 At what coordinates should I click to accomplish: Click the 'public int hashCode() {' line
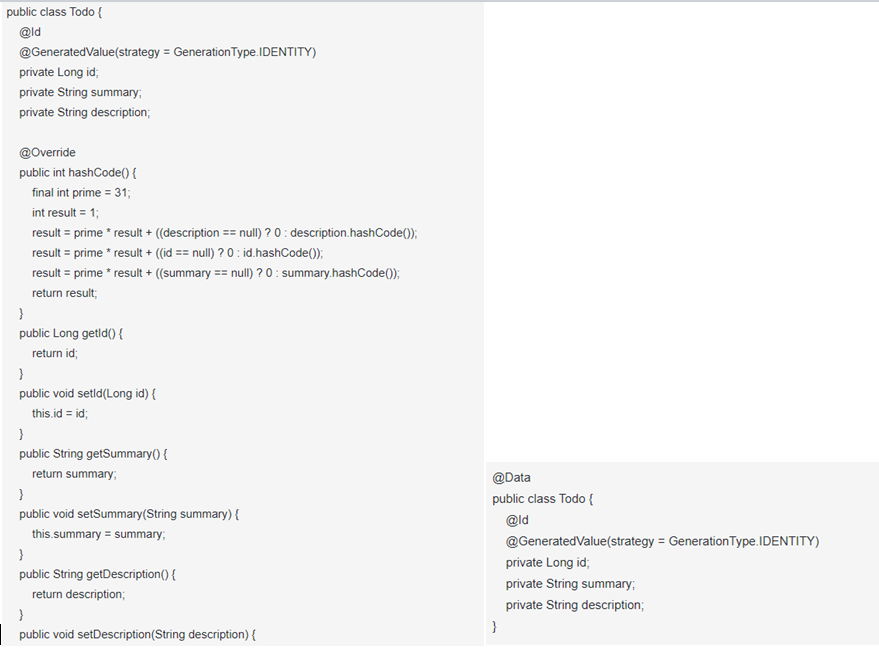pyautogui.click(x=77, y=173)
